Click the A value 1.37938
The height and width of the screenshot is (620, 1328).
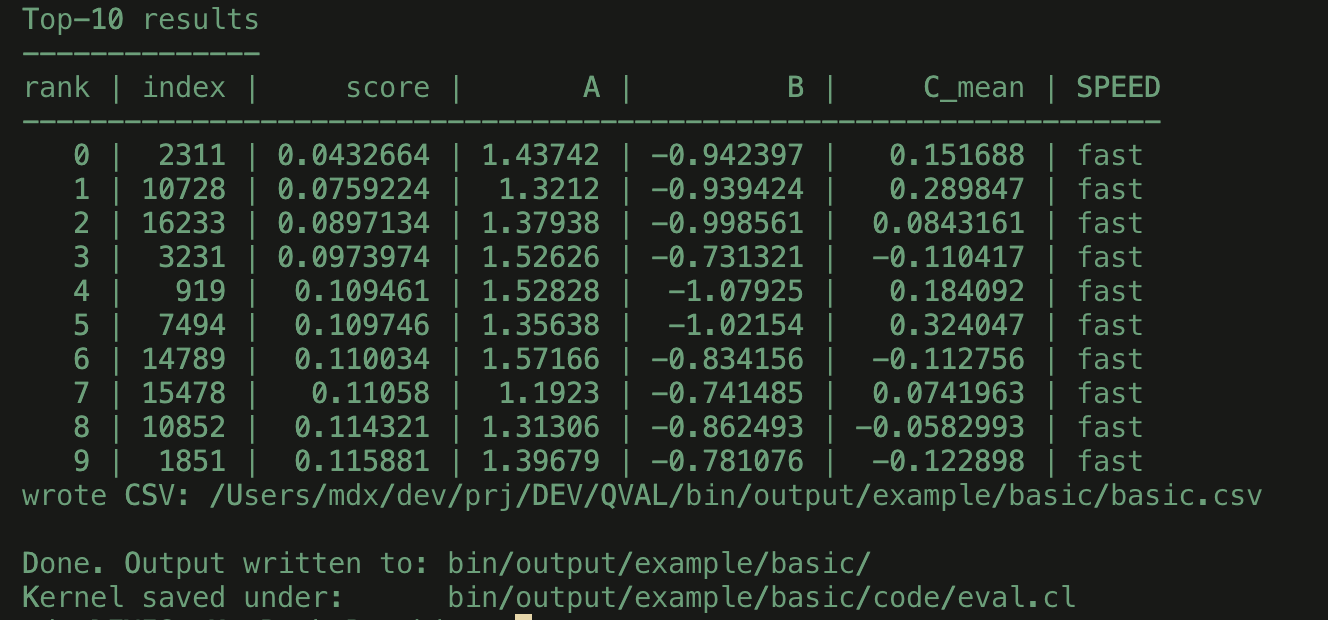pyautogui.click(x=540, y=223)
